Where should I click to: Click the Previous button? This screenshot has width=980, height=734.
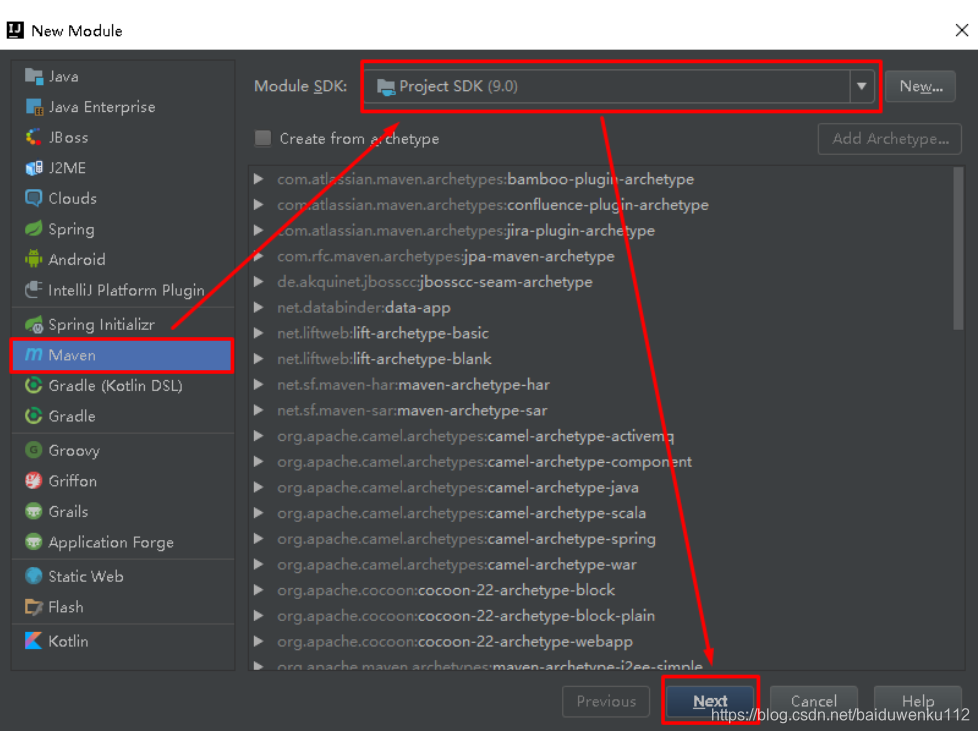606,701
